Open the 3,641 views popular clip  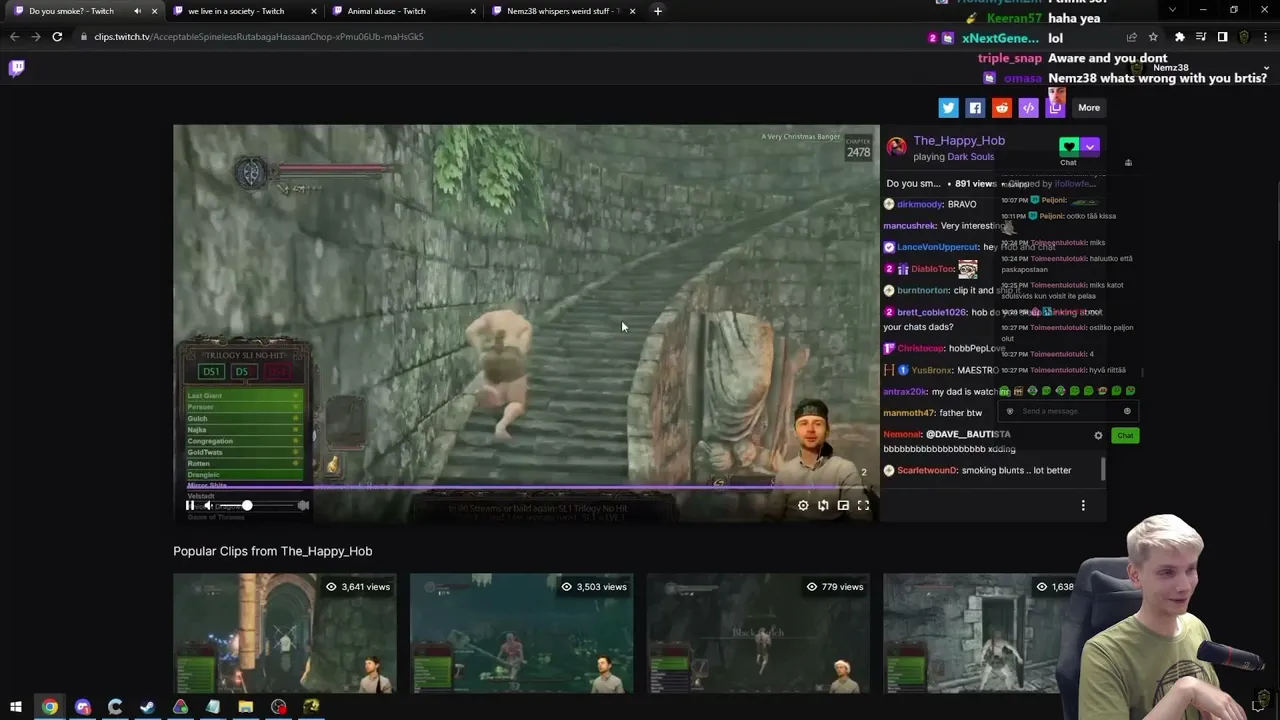click(285, 633)
